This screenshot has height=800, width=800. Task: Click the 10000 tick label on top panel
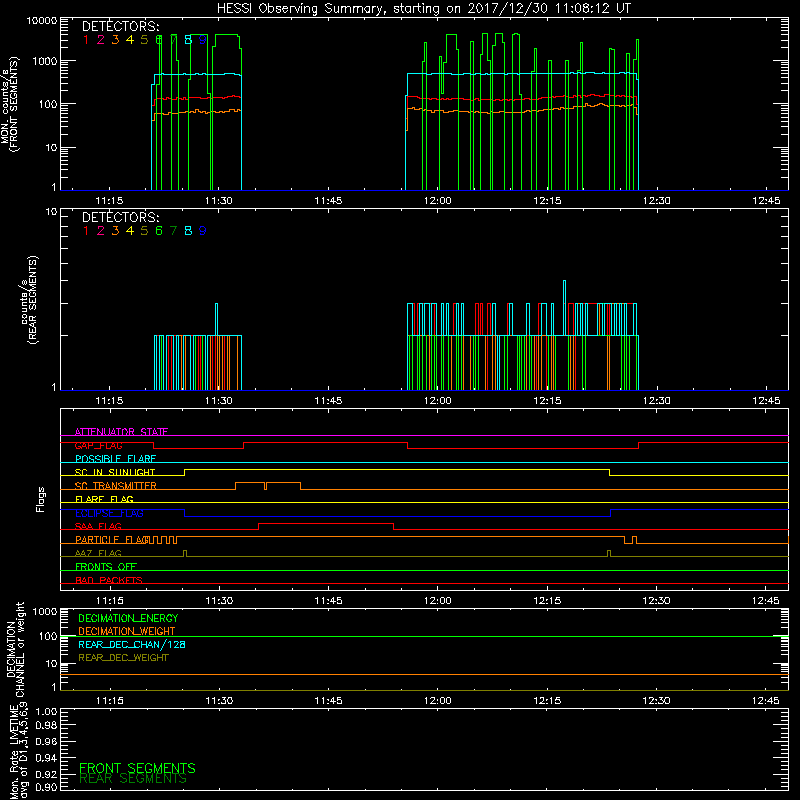(x=42, y=21)
